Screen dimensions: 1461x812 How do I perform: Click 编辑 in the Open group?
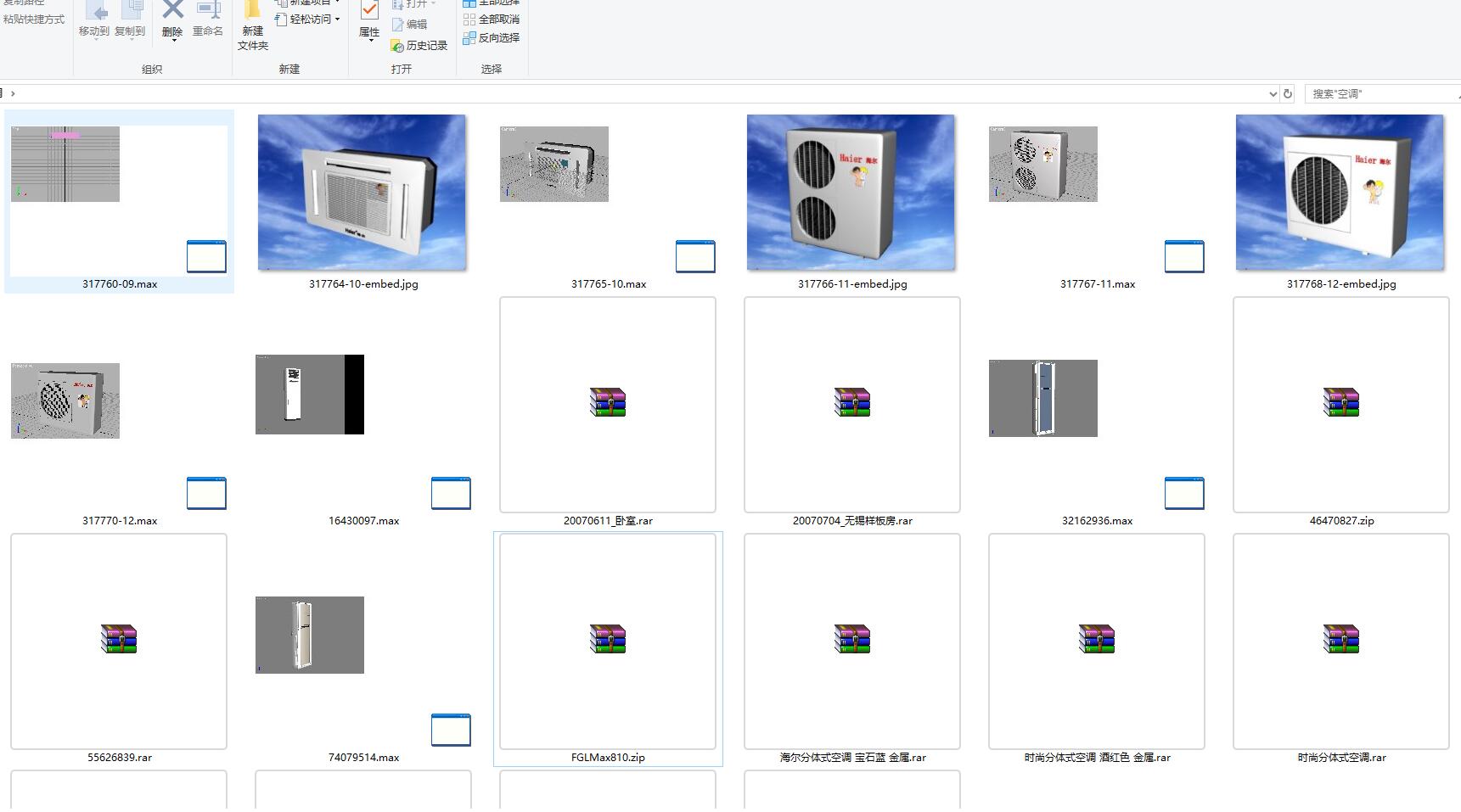[x=409, y=25]
